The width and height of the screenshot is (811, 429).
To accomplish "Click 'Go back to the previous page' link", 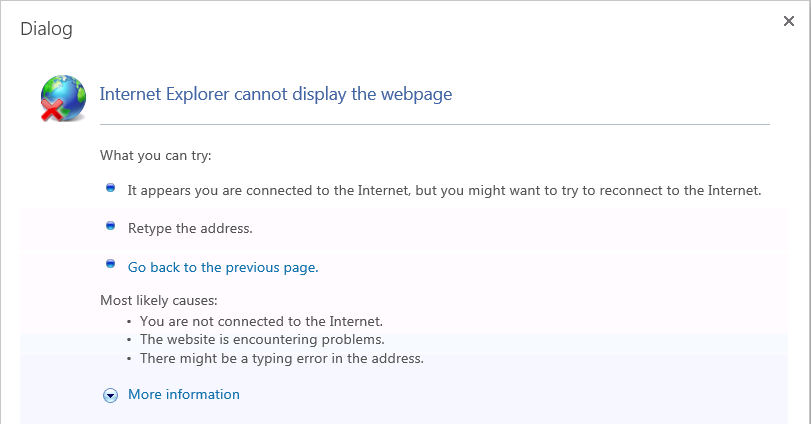I will 223,268.
